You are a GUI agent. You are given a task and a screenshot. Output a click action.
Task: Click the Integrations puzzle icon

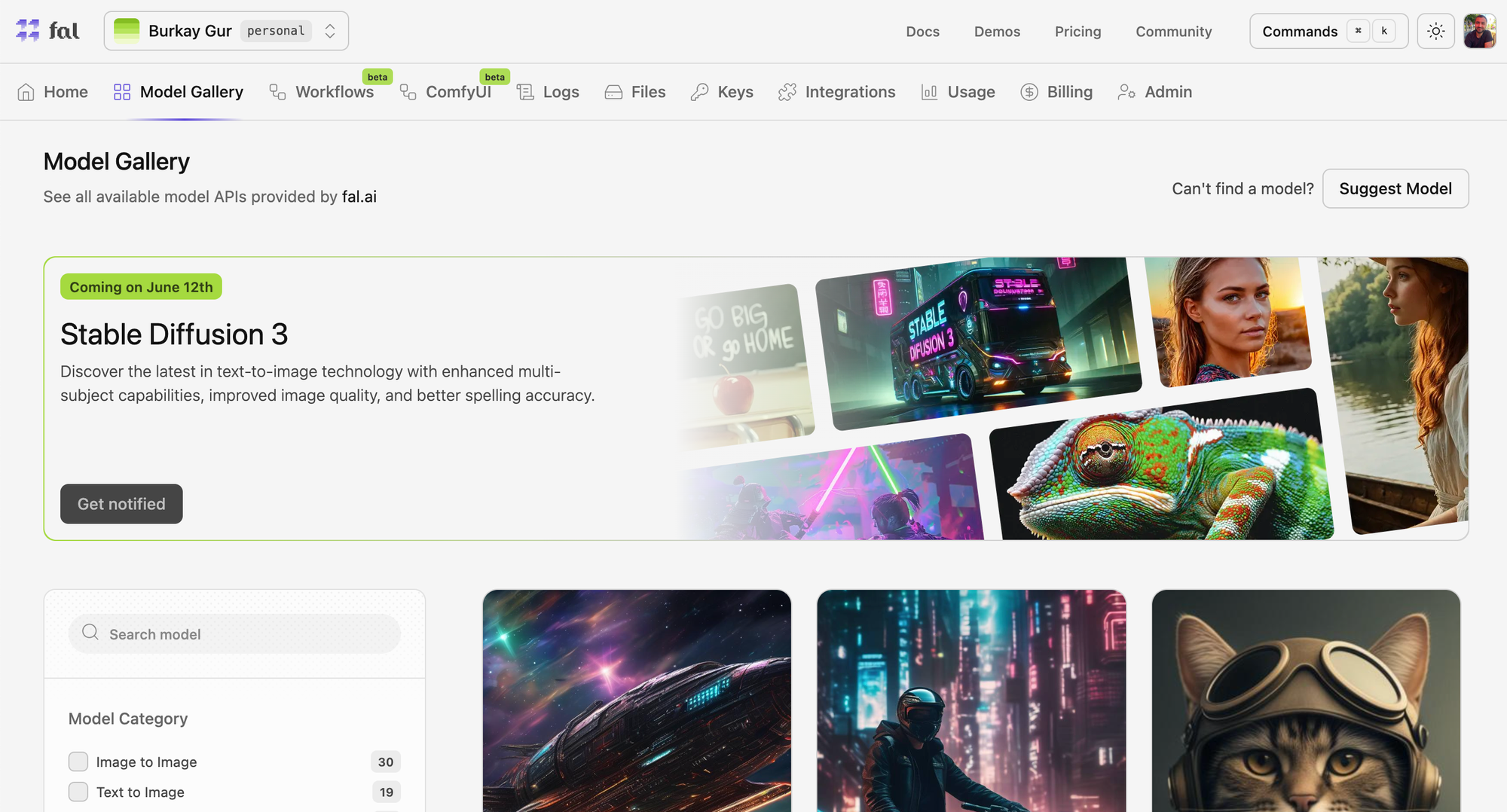coord(787,92)
